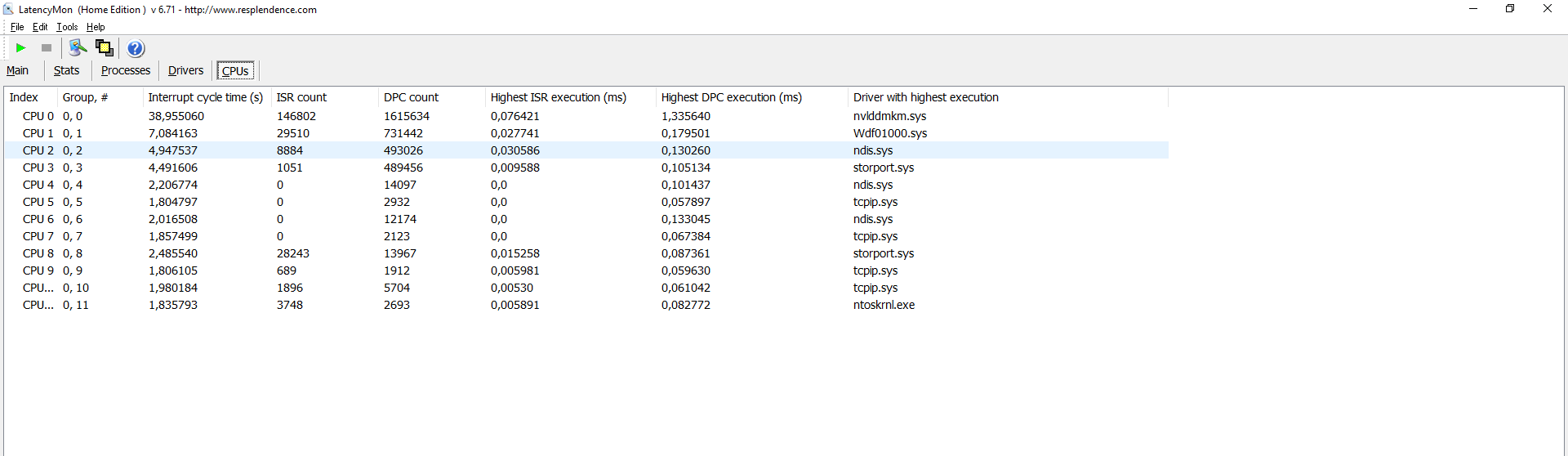1568x456 pixels.
Task: Open the options icon with computer and pen
Action: click(78, 48)
